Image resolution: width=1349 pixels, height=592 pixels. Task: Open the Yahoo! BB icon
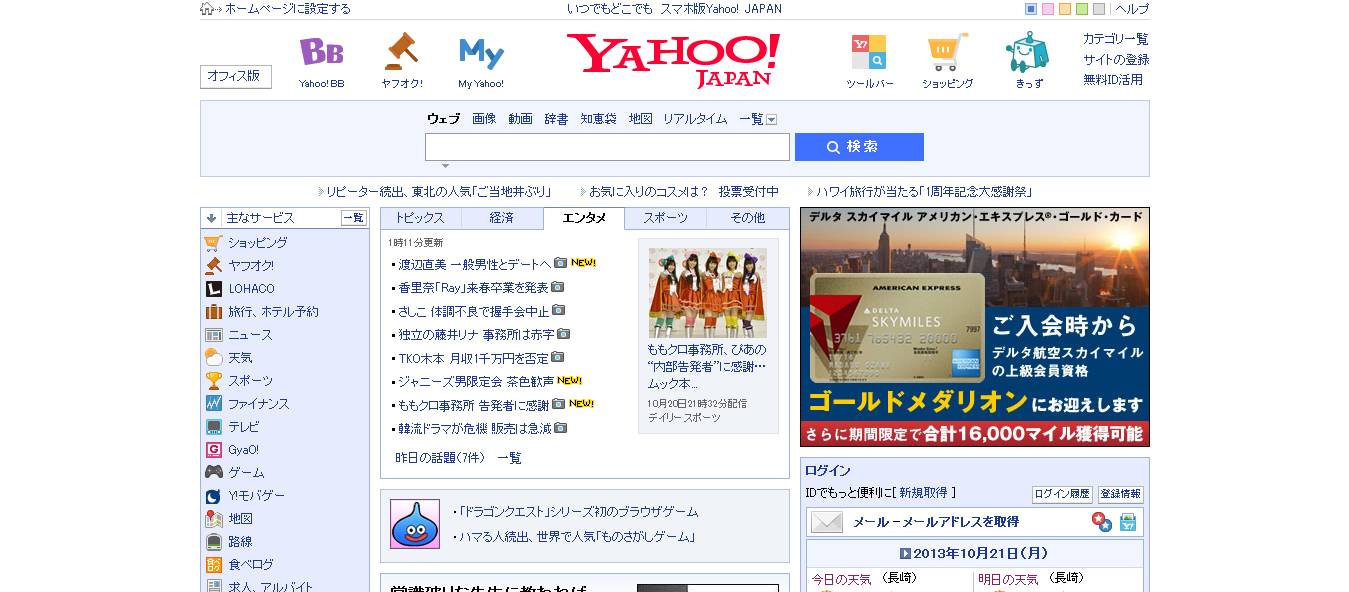point(321,52)
